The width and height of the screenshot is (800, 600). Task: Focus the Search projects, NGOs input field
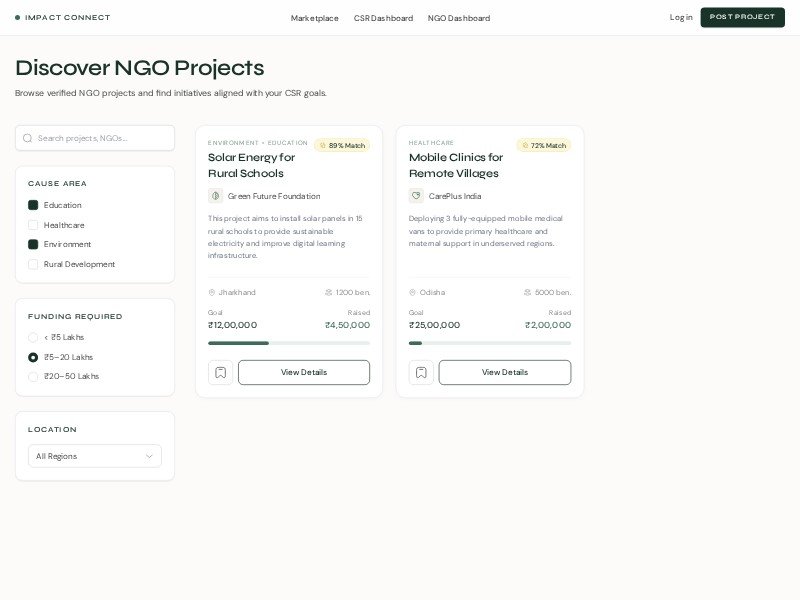pos(102,138)
